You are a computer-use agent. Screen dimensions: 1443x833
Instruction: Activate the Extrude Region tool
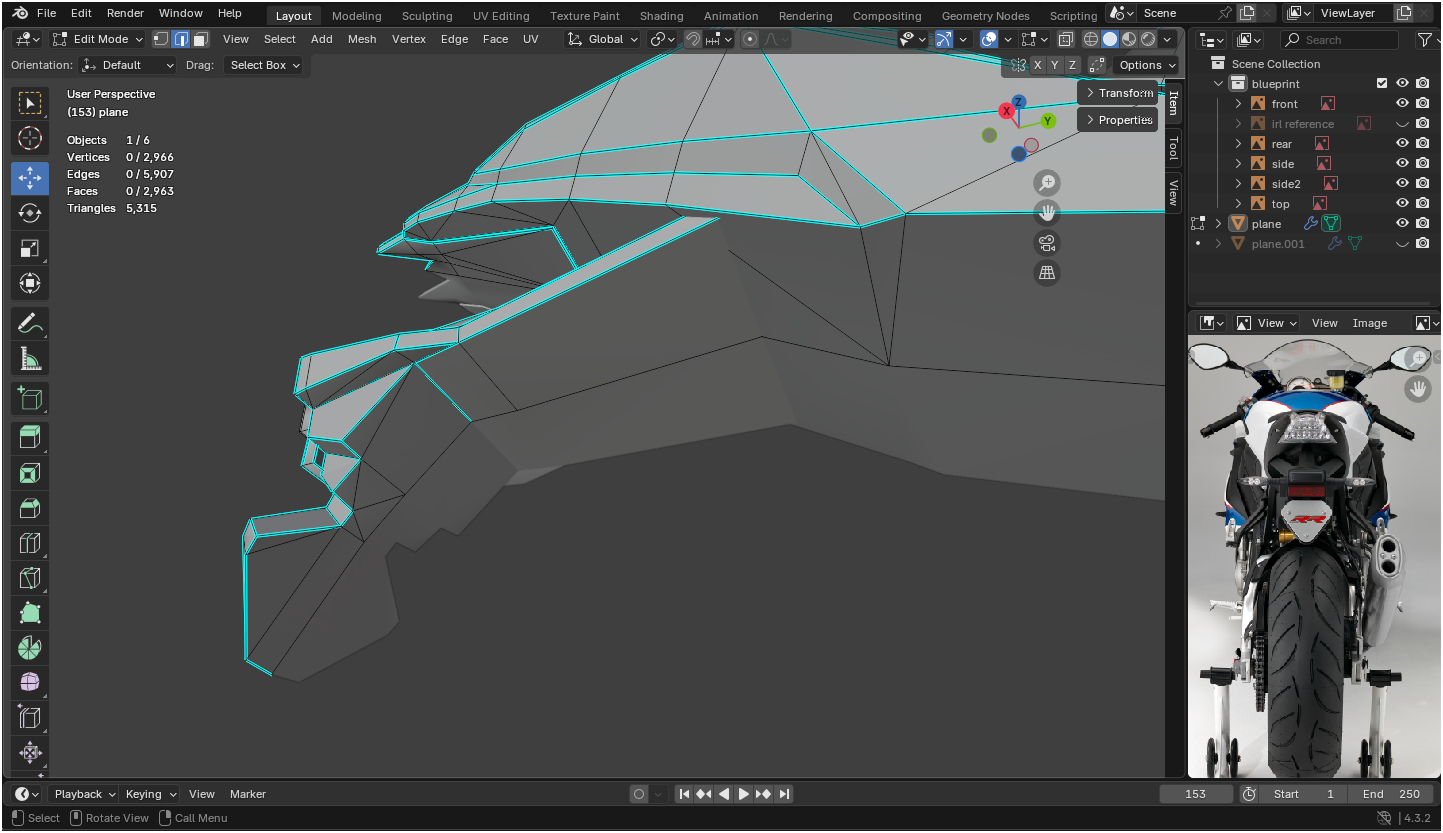tap(30, 438)
